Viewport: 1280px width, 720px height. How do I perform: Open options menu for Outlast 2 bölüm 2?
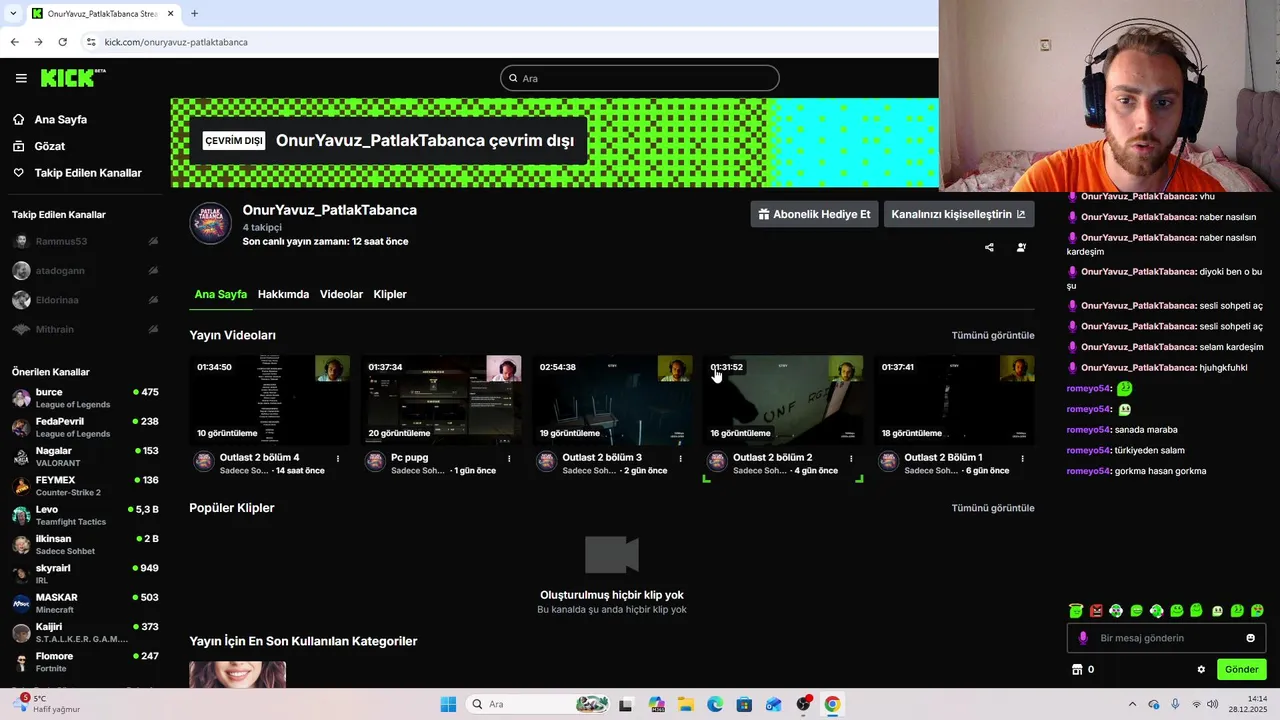851,458
